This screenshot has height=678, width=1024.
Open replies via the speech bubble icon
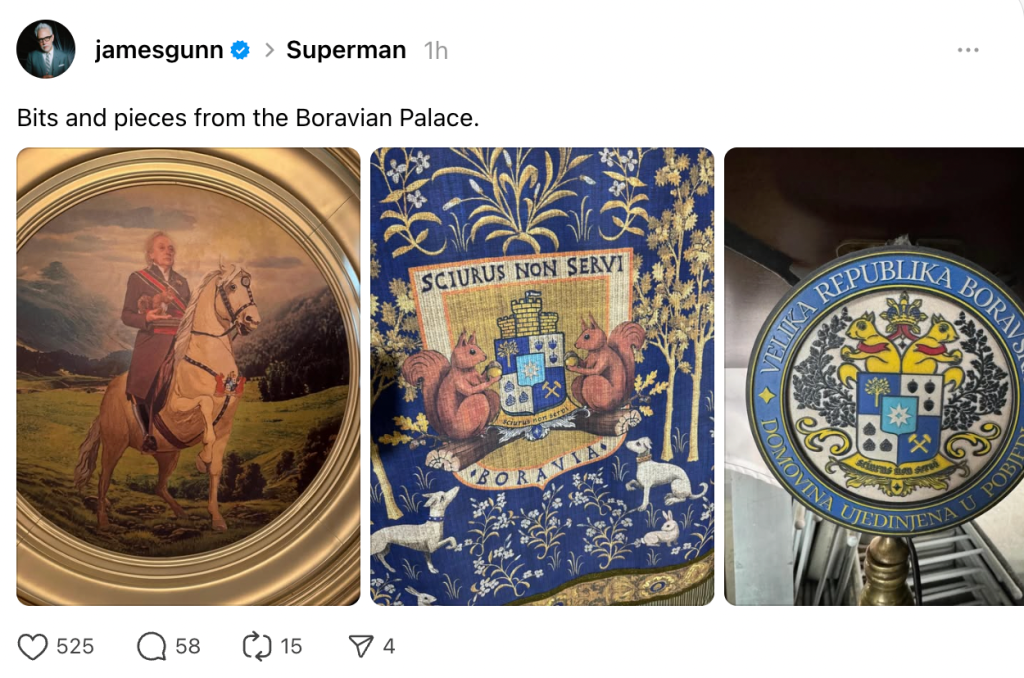150,646
